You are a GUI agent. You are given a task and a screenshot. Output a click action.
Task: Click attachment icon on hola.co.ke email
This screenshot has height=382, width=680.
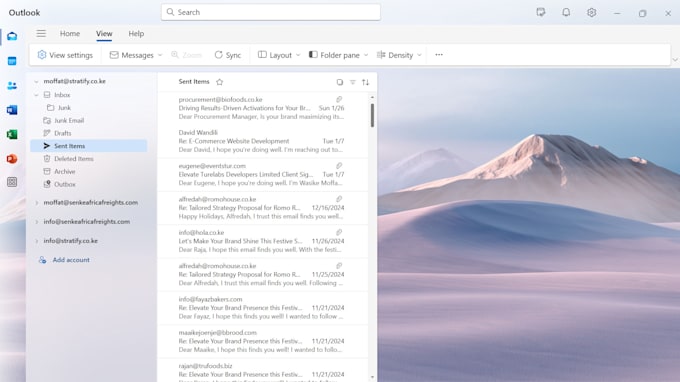point(339,232)
